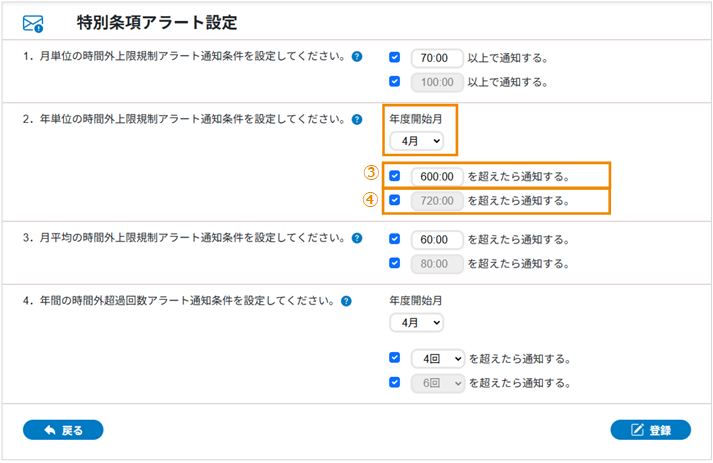The image size is (713, 463).
Task: Click the 60:00 monthly average input field
Action: (x=437, y=240)
